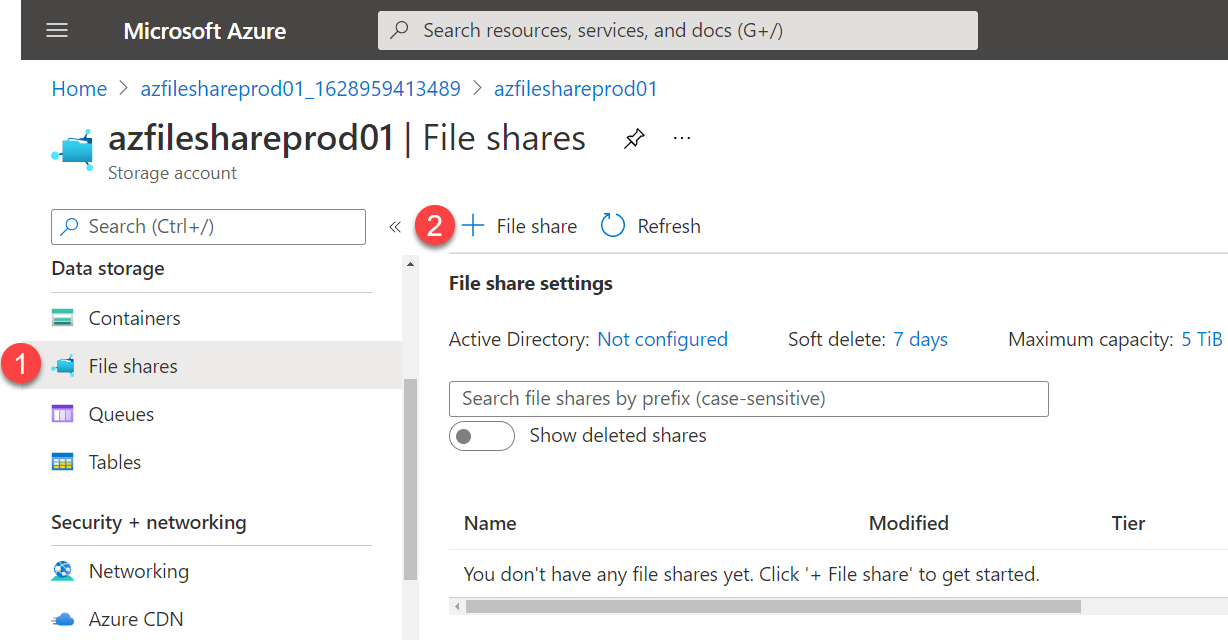1228x640 pixels.
Task: Toggle Show deleted shares switch
Action: pos(482,436)
